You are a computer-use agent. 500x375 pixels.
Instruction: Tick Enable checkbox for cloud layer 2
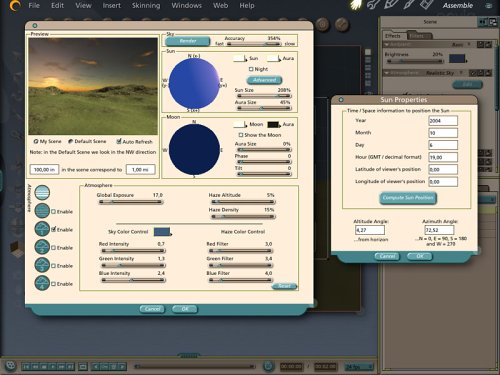(x=53, y=248)
